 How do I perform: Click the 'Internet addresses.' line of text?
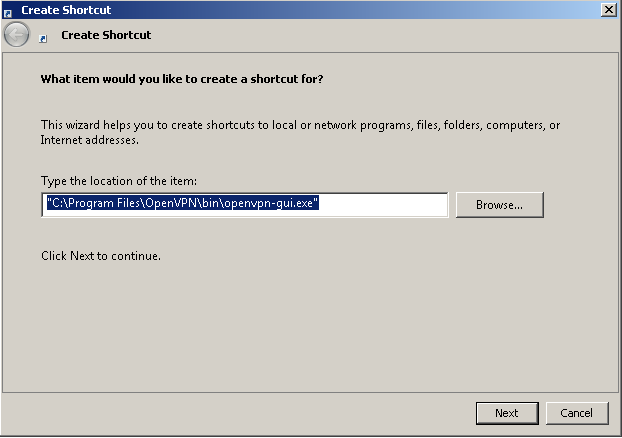90,140
